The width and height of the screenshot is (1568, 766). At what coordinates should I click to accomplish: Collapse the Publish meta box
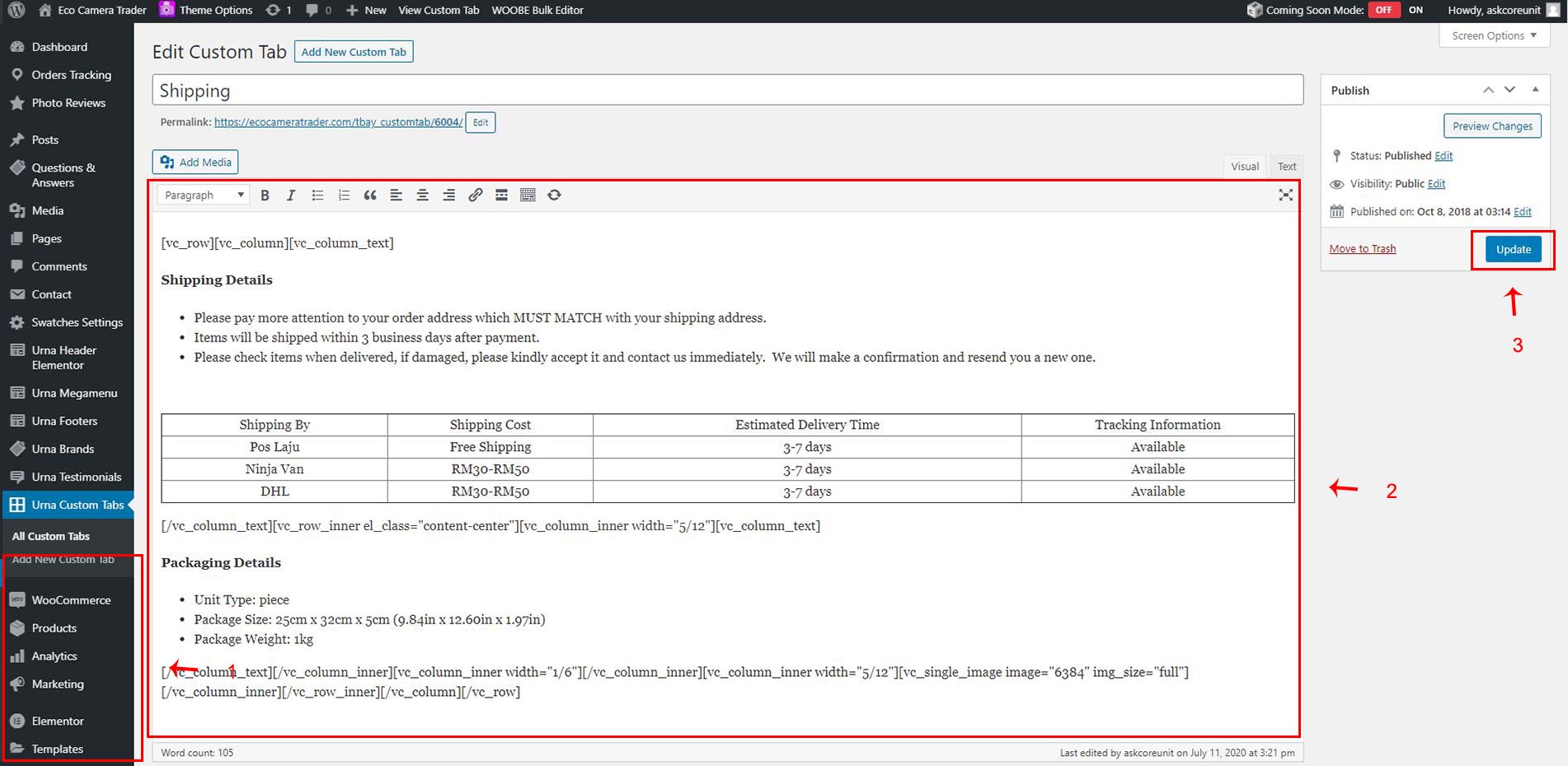(1535, 90)
